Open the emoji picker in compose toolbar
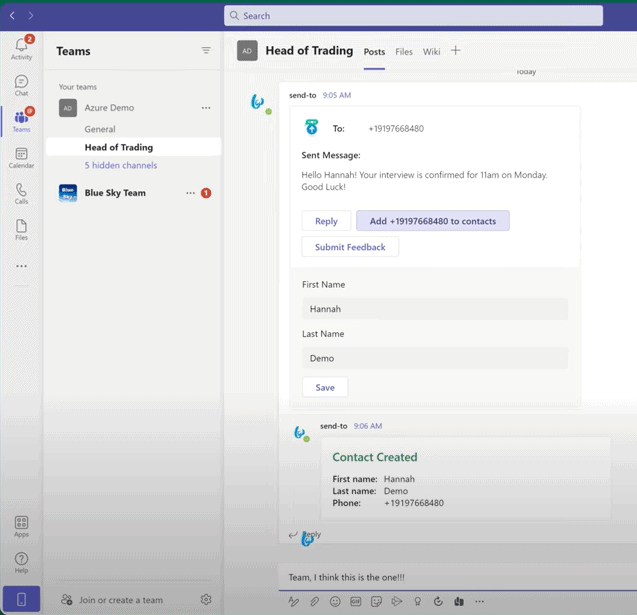 pos(335,602)
